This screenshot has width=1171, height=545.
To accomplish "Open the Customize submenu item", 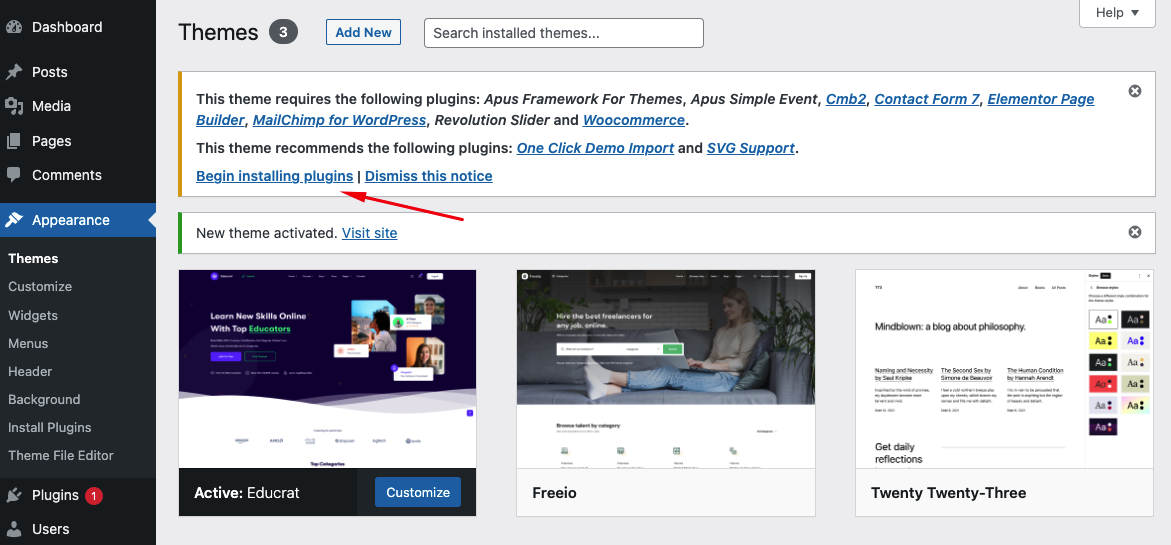I will click(40, 286).
